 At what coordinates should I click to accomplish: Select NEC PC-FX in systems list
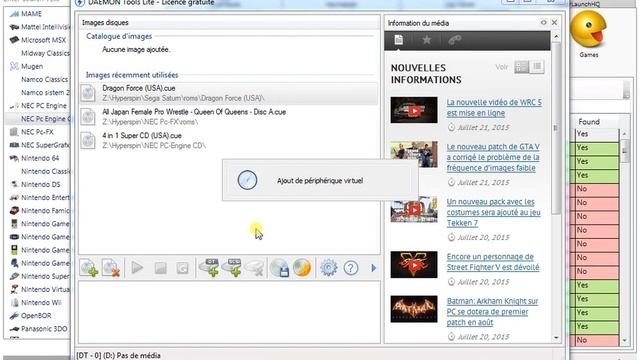tap(37, 132)
